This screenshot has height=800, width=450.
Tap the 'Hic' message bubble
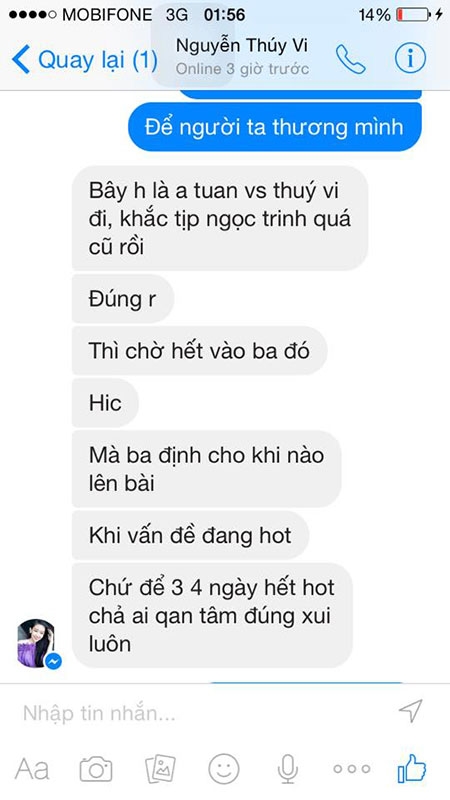point(105,403)
